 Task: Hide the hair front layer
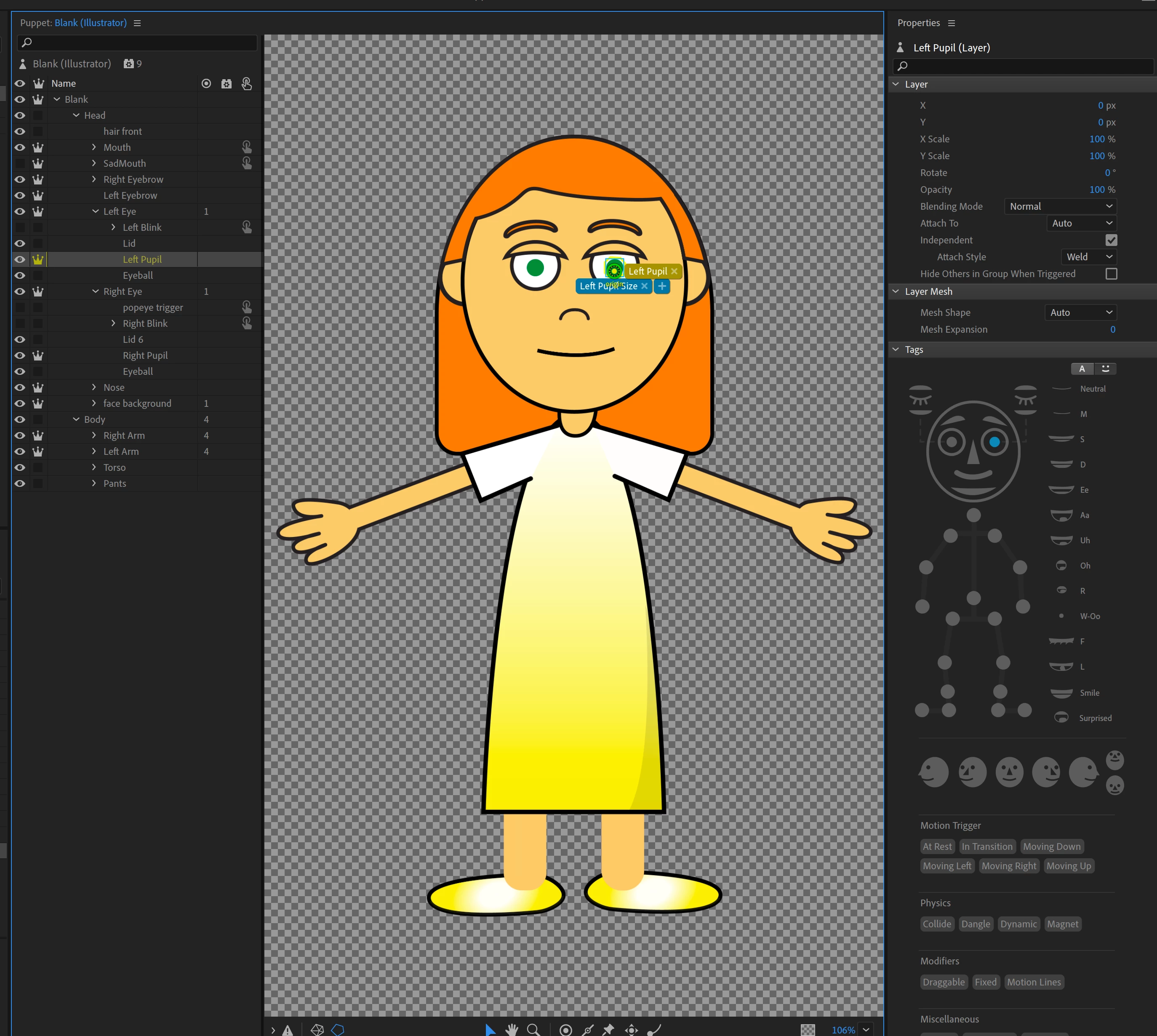pos(20,131)
